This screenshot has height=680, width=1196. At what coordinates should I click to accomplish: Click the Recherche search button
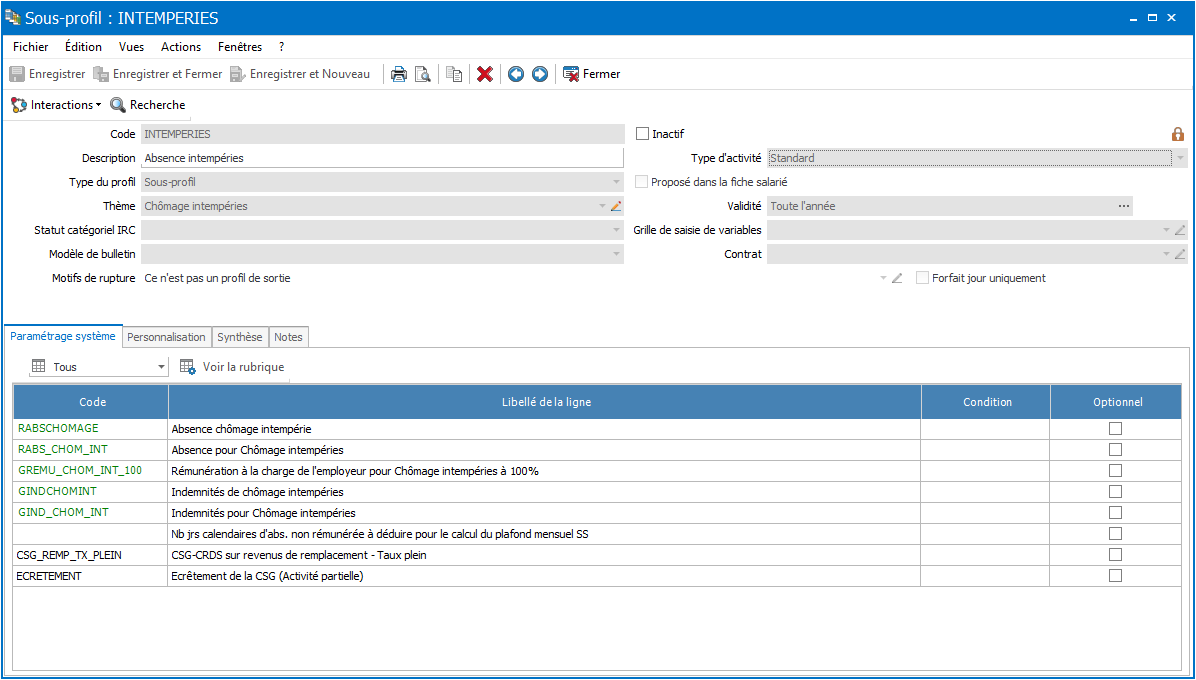point(148,104)
